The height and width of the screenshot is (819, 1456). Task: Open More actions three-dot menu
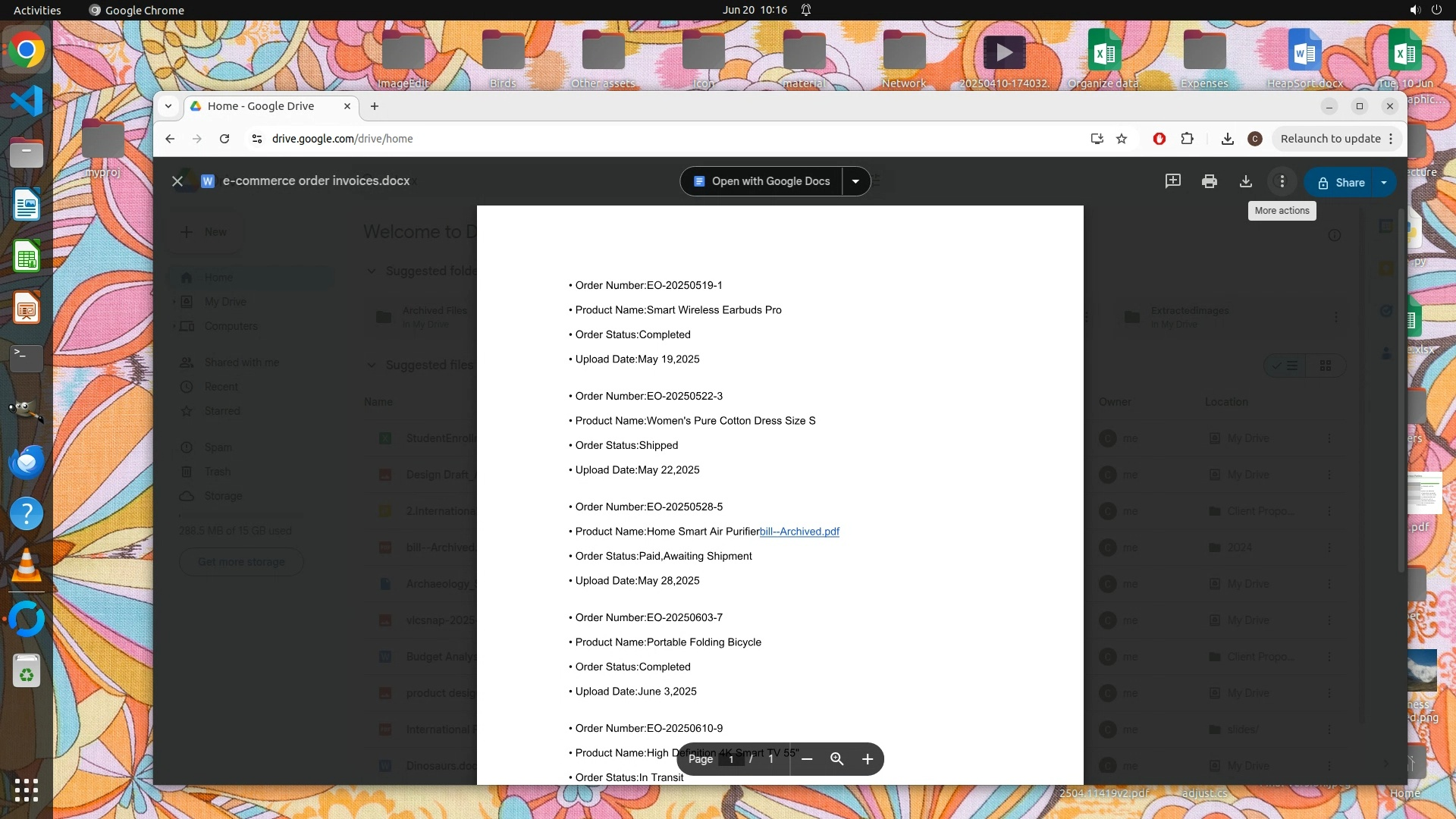tap(1282, 181)
